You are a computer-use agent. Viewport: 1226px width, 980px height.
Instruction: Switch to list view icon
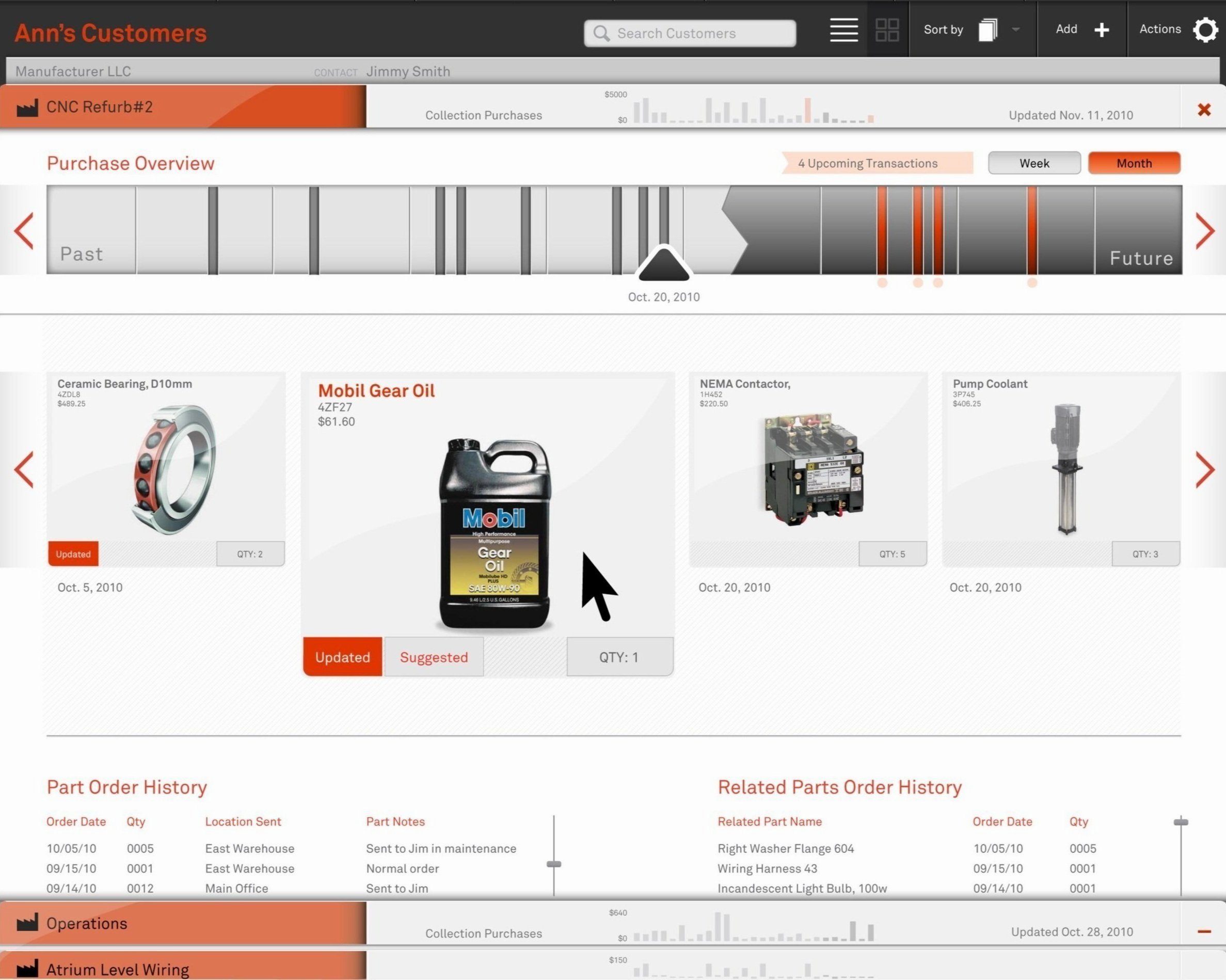843,29
